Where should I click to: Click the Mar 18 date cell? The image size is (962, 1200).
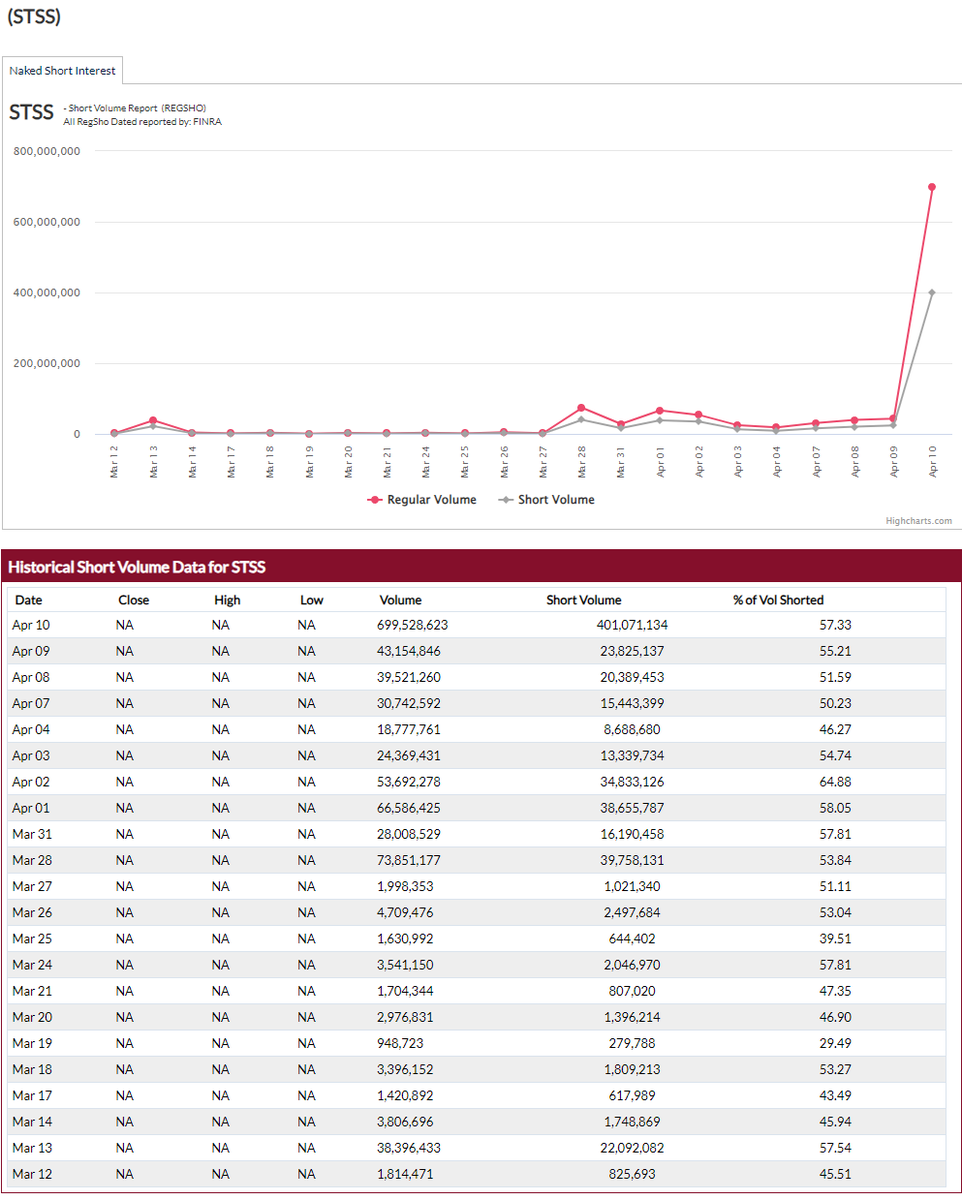30,1068
